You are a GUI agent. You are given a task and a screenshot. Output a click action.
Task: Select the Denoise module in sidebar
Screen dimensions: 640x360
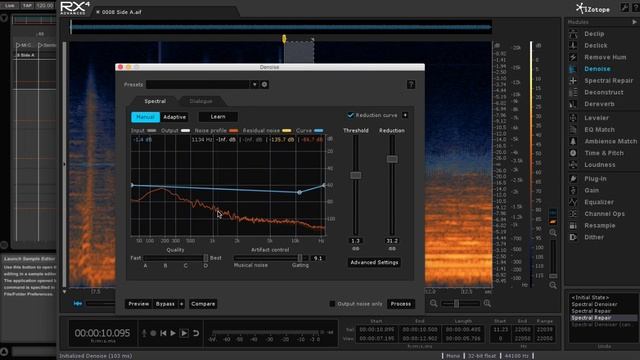coord(597,69)
